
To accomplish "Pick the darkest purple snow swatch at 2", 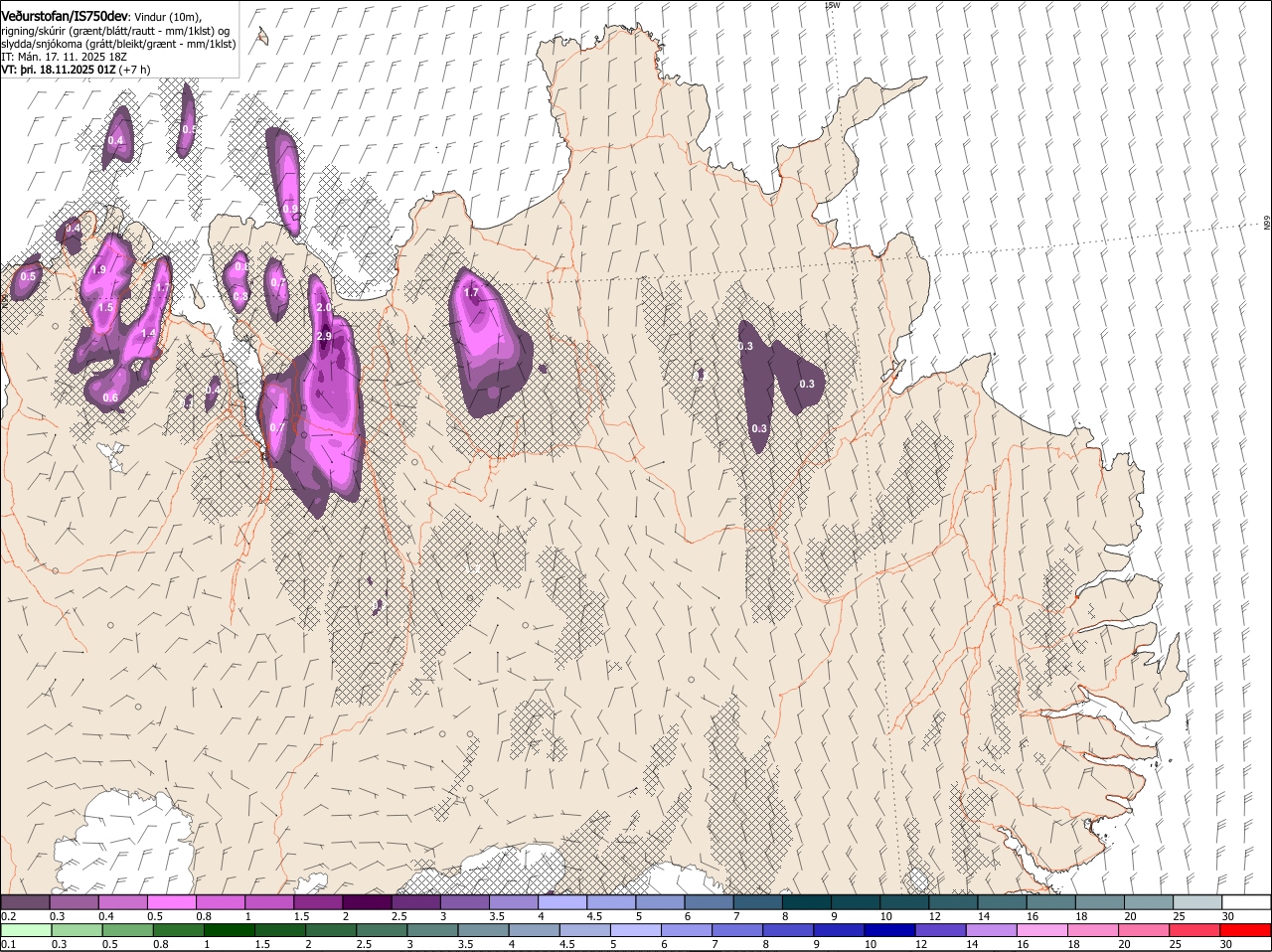I will (x=368, y=902).
